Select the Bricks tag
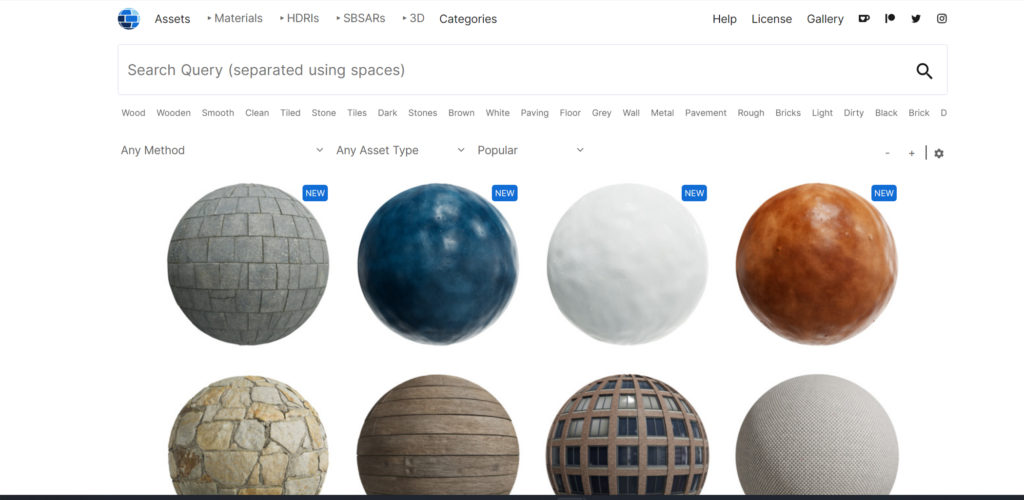 788,113
